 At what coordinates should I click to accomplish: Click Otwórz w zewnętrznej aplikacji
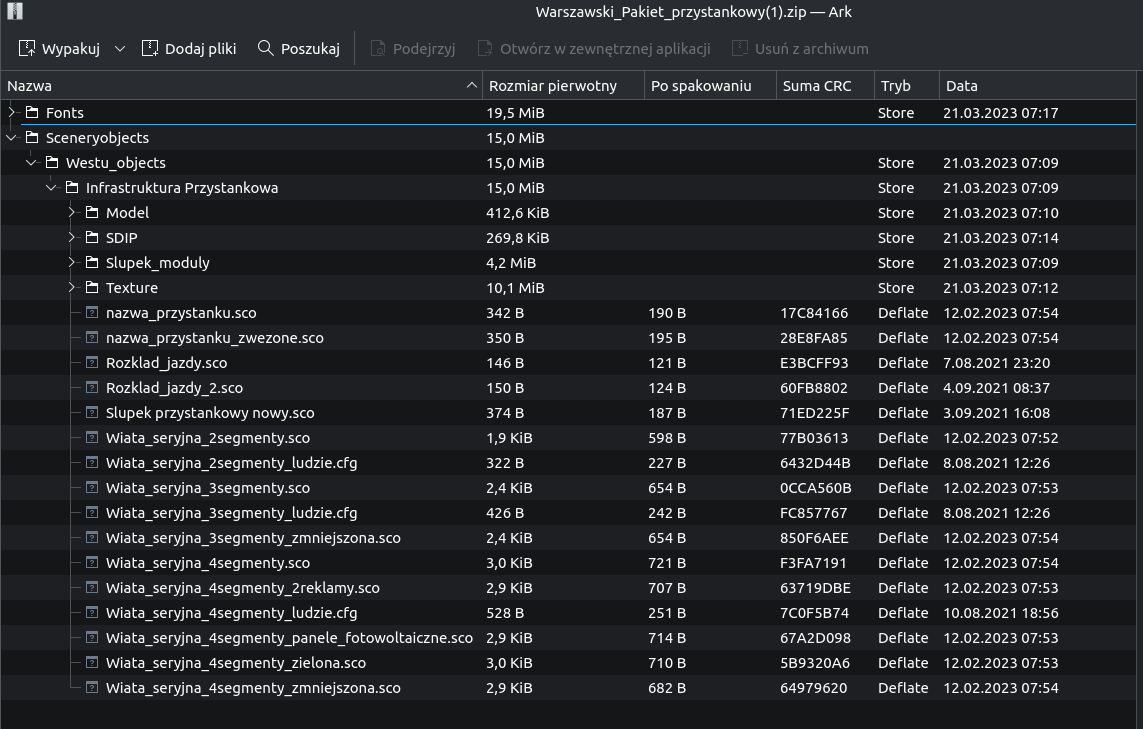(x=594, y=49)
